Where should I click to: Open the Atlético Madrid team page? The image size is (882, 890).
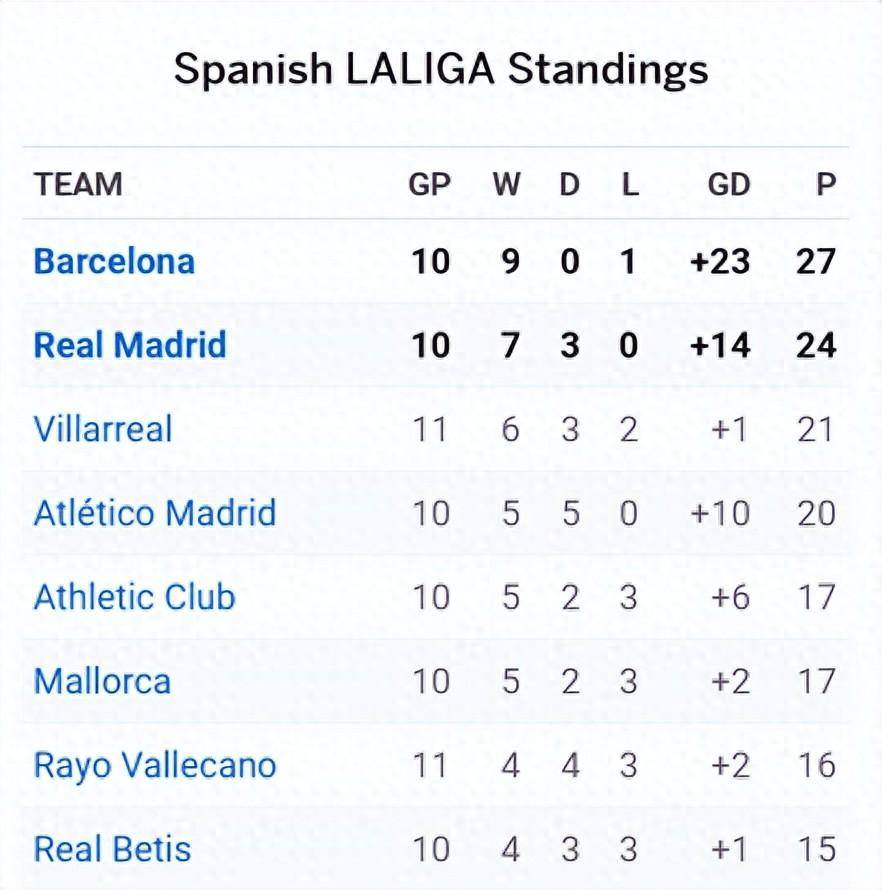155,513
